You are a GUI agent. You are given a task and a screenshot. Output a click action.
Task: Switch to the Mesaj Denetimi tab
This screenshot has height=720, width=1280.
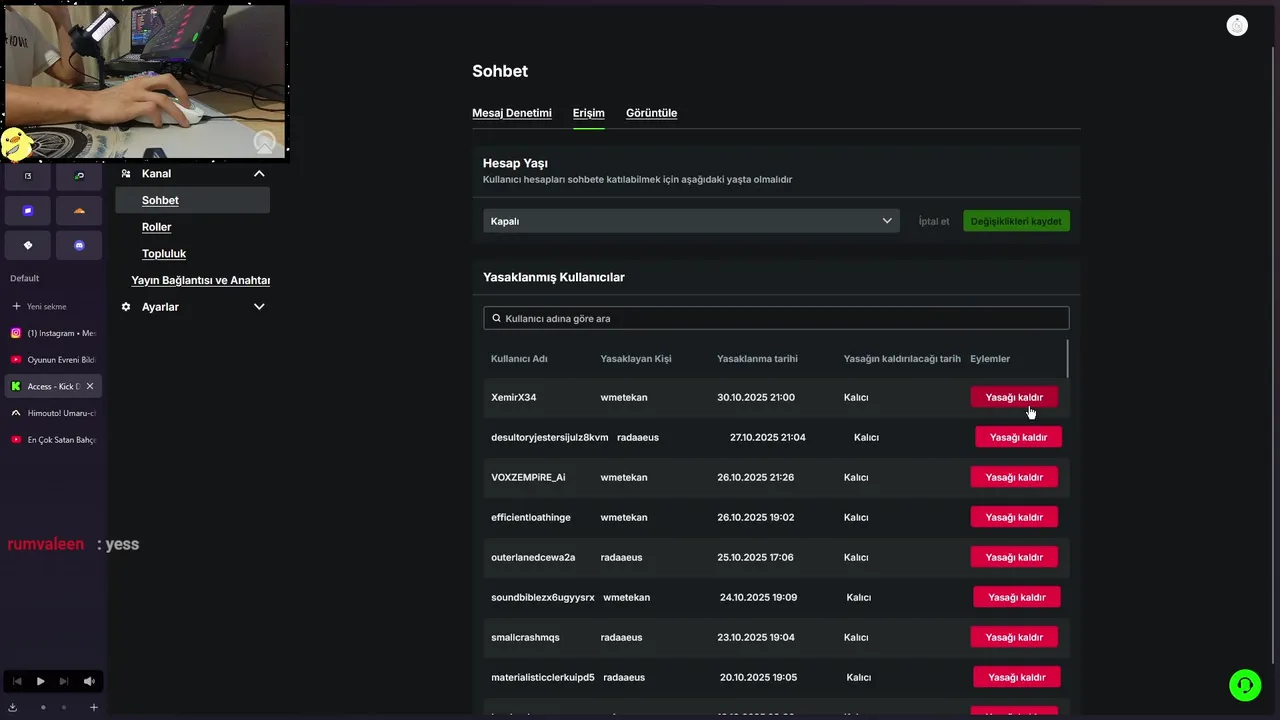click(511, 113)
